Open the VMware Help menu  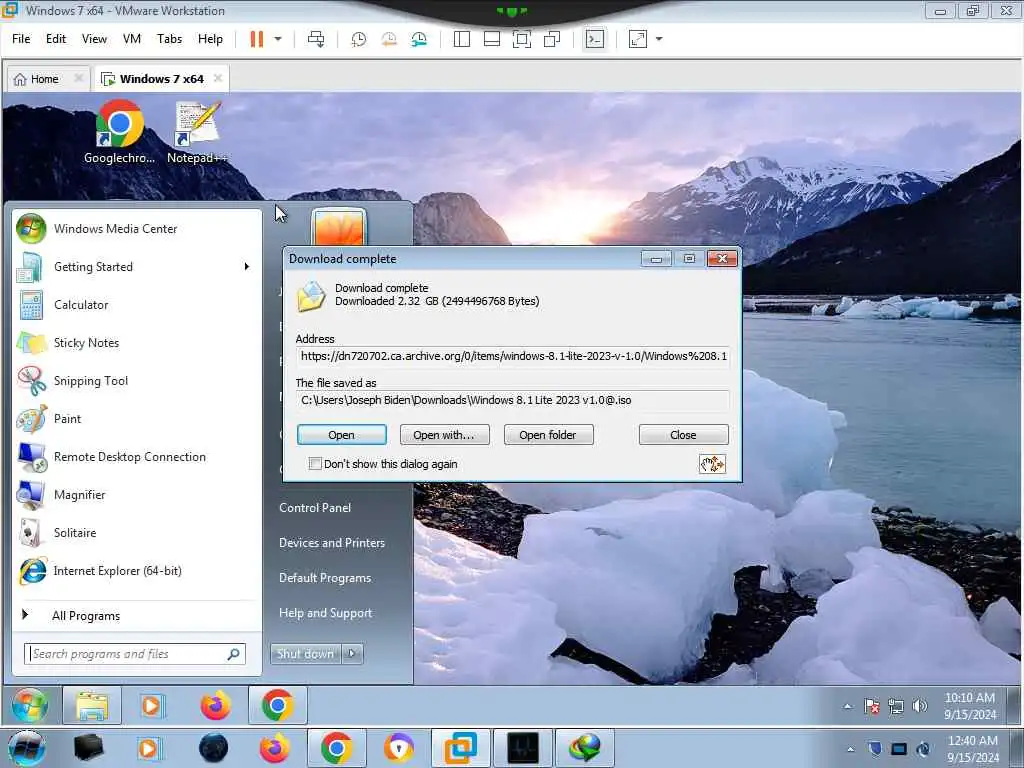210,39
